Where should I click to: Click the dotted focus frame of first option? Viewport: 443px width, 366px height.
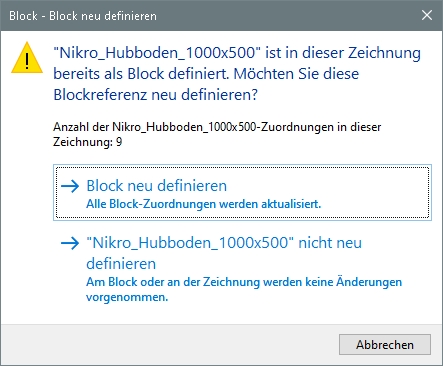click(x=242, y=192)
